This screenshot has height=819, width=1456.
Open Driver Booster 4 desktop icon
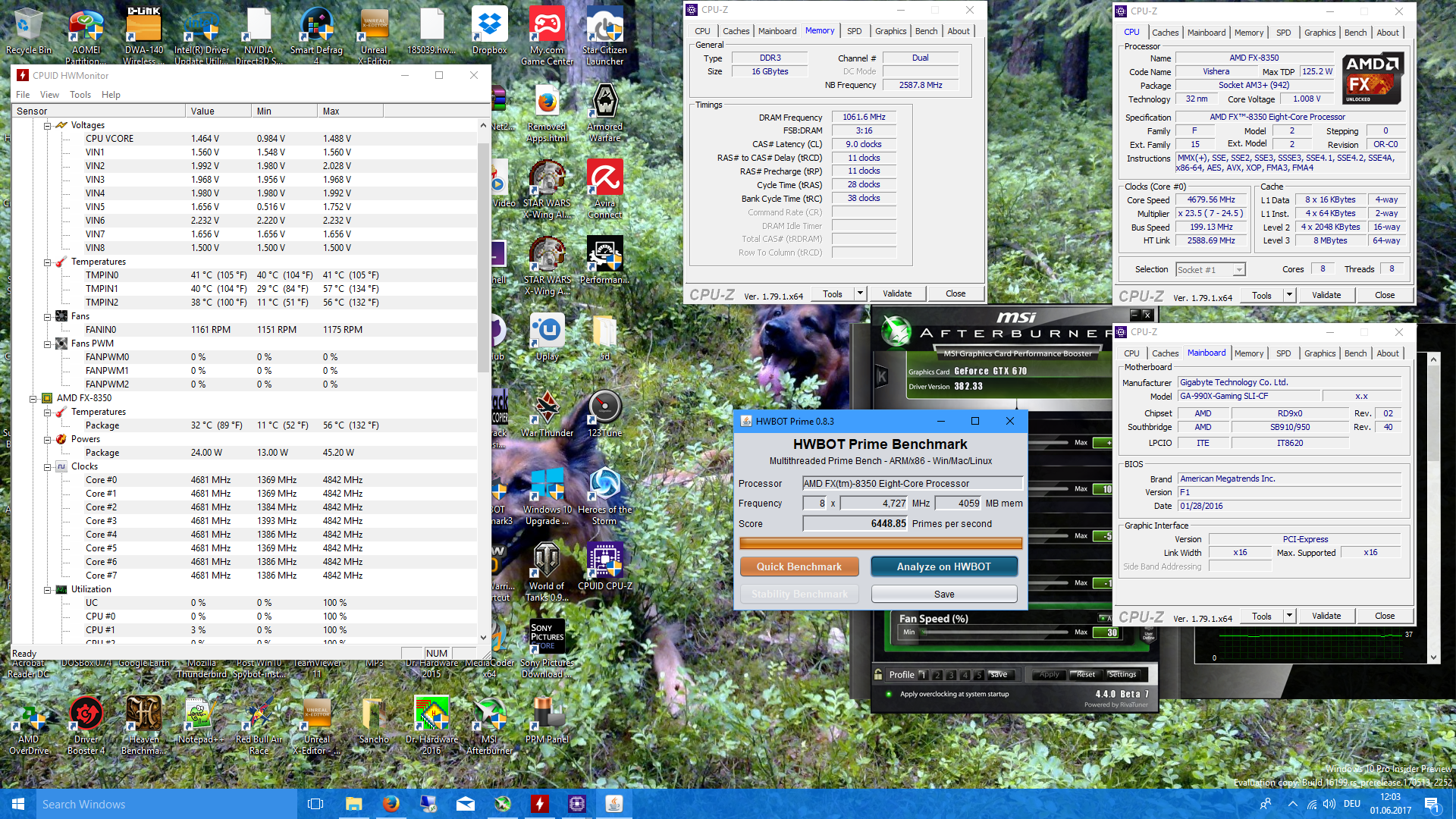[86, 725]
